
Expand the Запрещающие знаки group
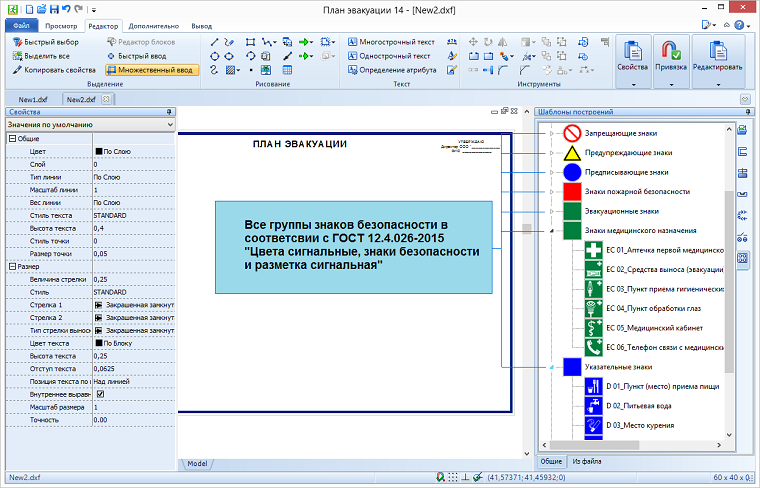(551, 133)
